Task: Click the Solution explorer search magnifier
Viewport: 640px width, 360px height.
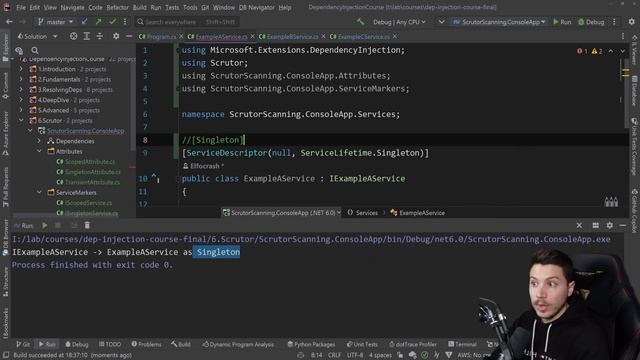Action: tap(35, 51)
